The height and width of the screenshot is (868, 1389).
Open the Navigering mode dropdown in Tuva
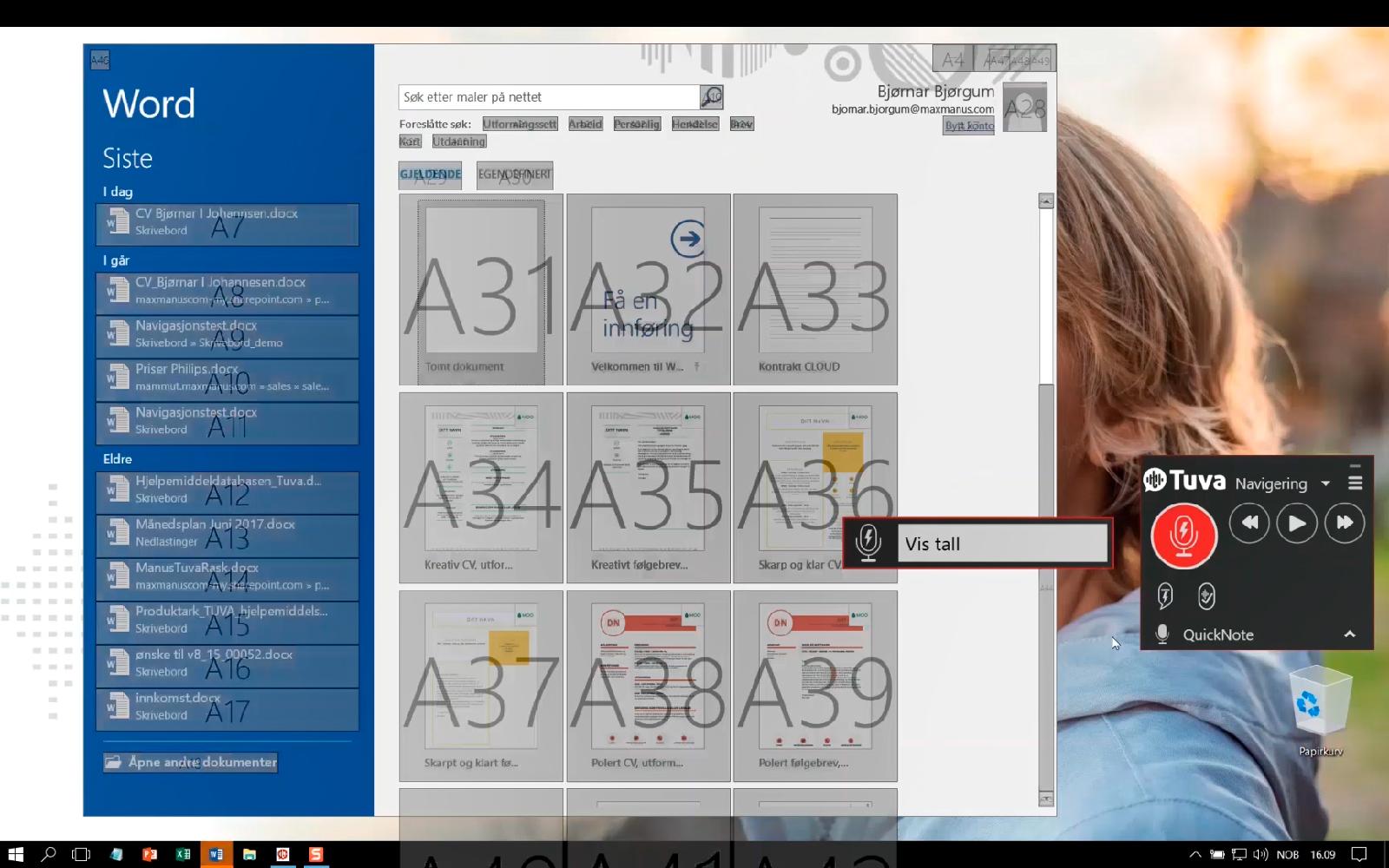1326,483
